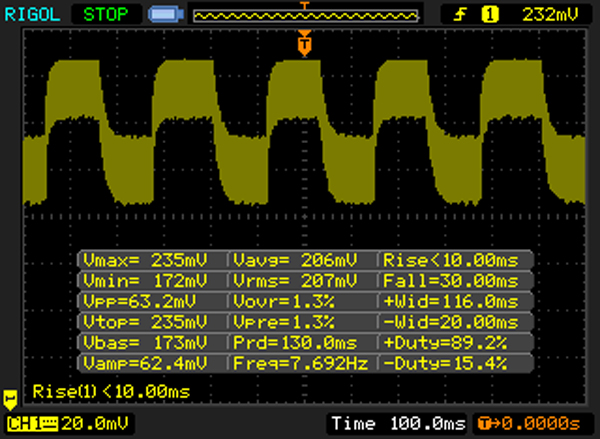The image size is (600, 439).
Task: Click the +Wid=116.0ms measurement
Action: click(451, 302)
